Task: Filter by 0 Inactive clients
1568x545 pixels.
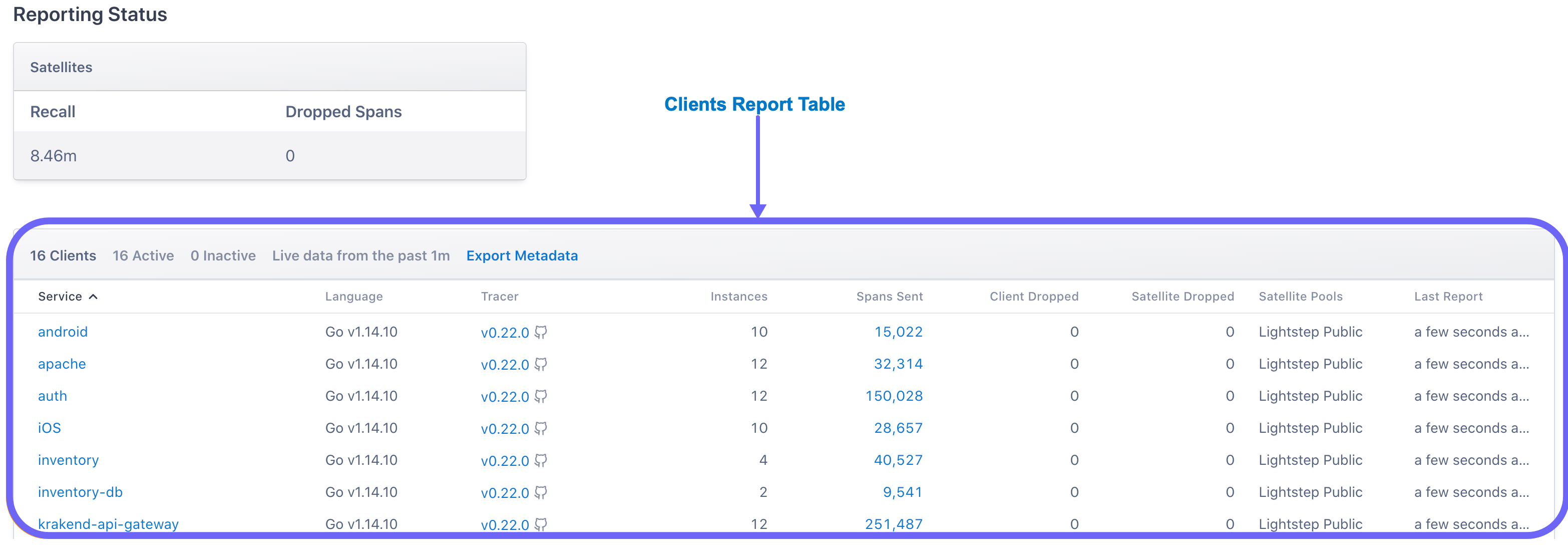Action: pos(223,256)
